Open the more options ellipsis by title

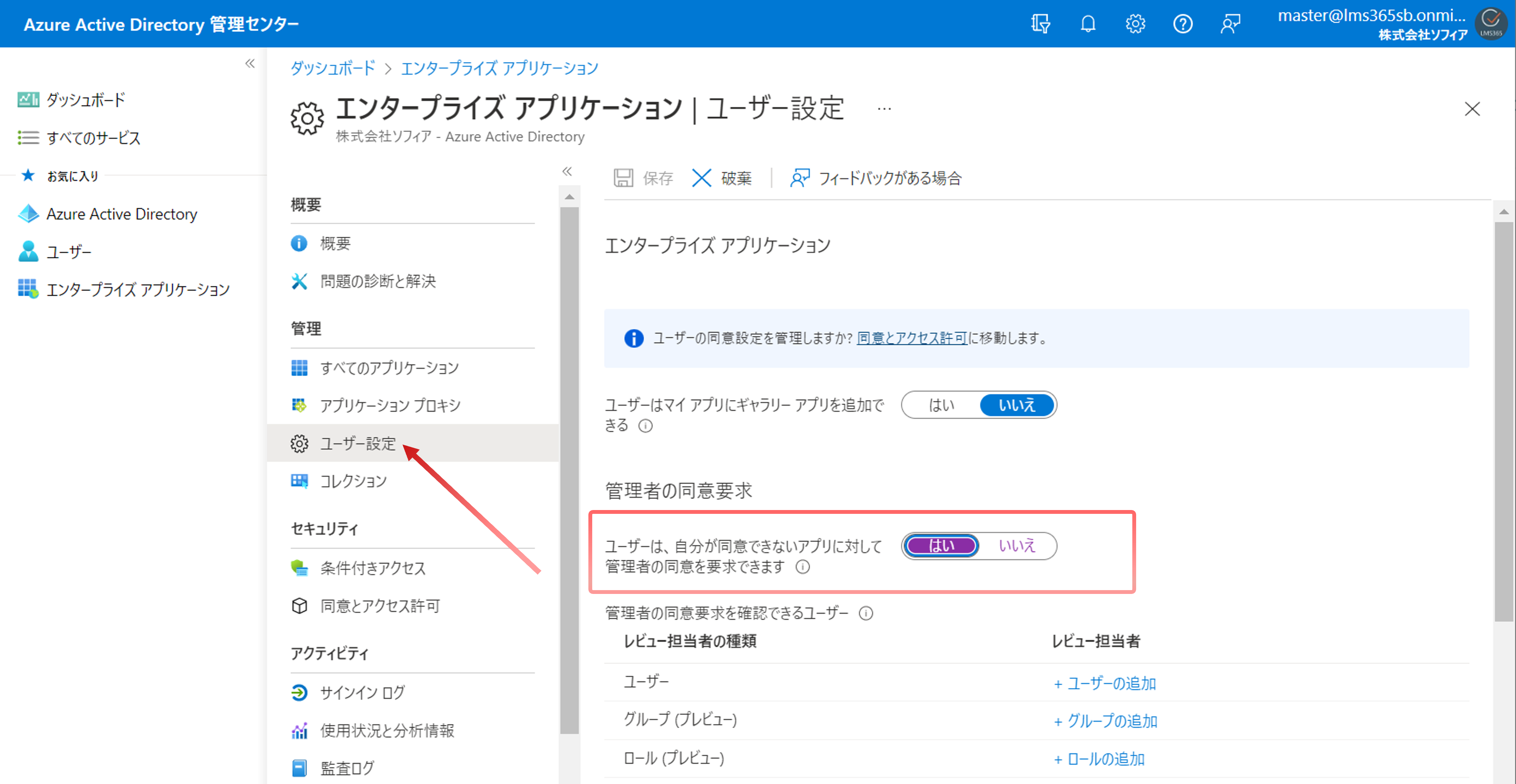[884, 108]
